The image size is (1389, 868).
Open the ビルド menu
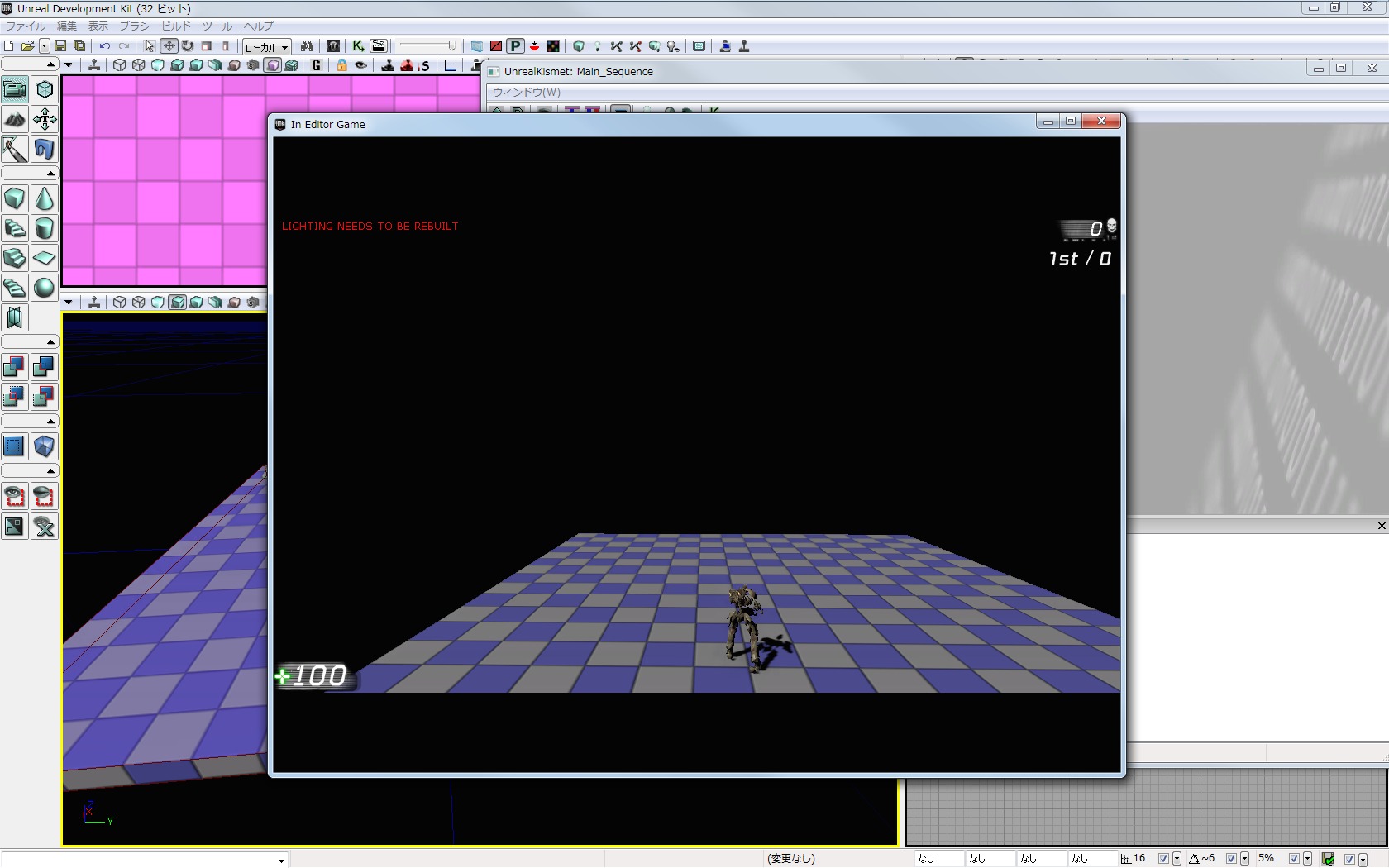point(175,26)
